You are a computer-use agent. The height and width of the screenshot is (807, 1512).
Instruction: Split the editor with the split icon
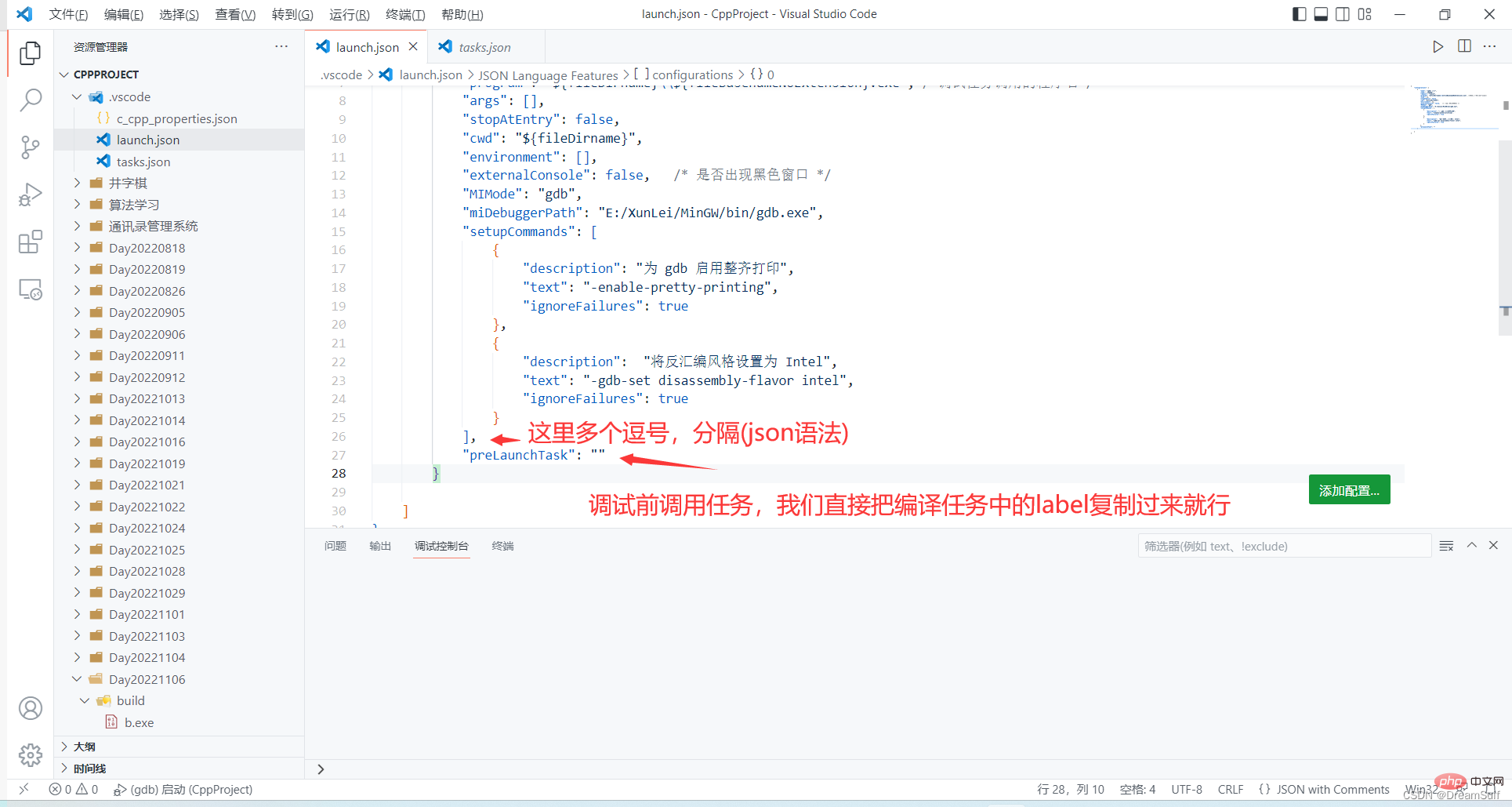1464,46
